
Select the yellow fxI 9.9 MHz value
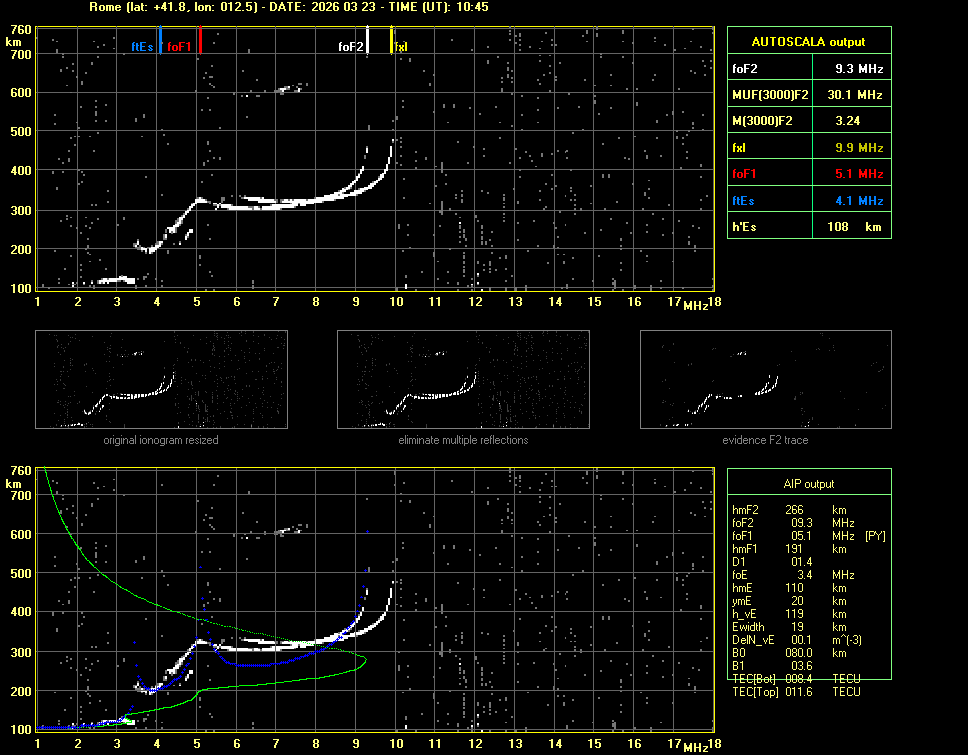[x=858, y=147]
